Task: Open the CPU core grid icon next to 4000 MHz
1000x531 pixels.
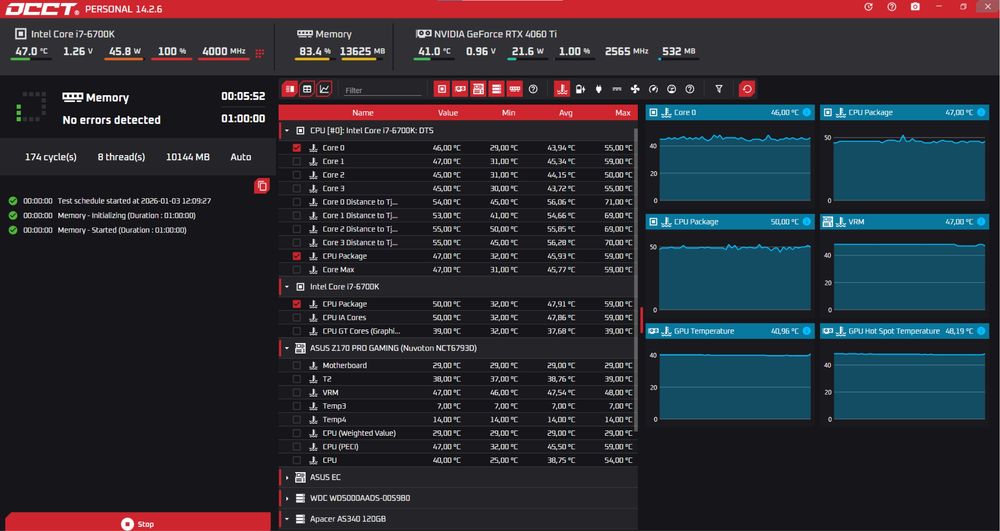Action: click(x=260, y=53)
